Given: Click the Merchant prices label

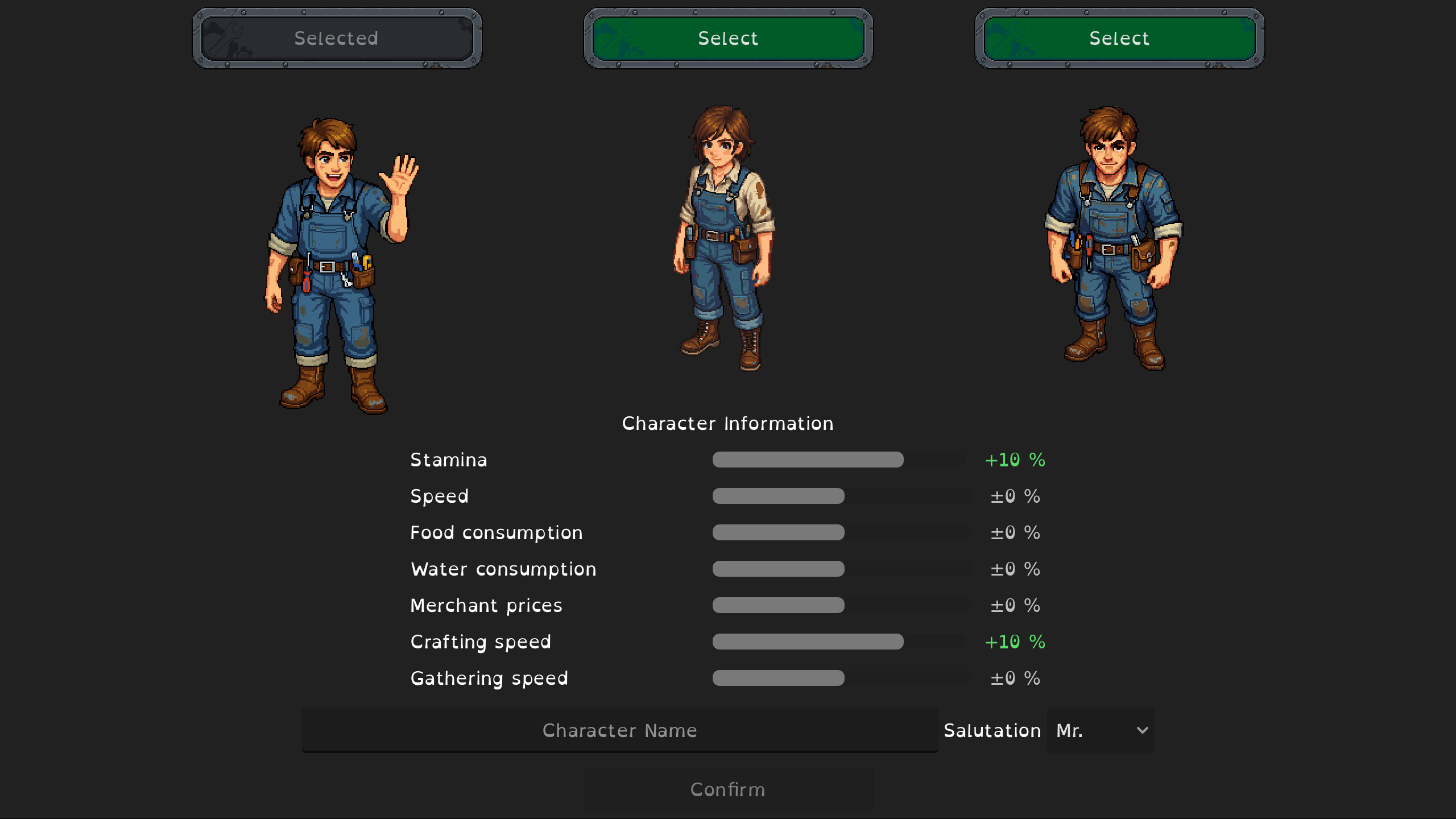Looking at the screenshot, I should point(486,606).
